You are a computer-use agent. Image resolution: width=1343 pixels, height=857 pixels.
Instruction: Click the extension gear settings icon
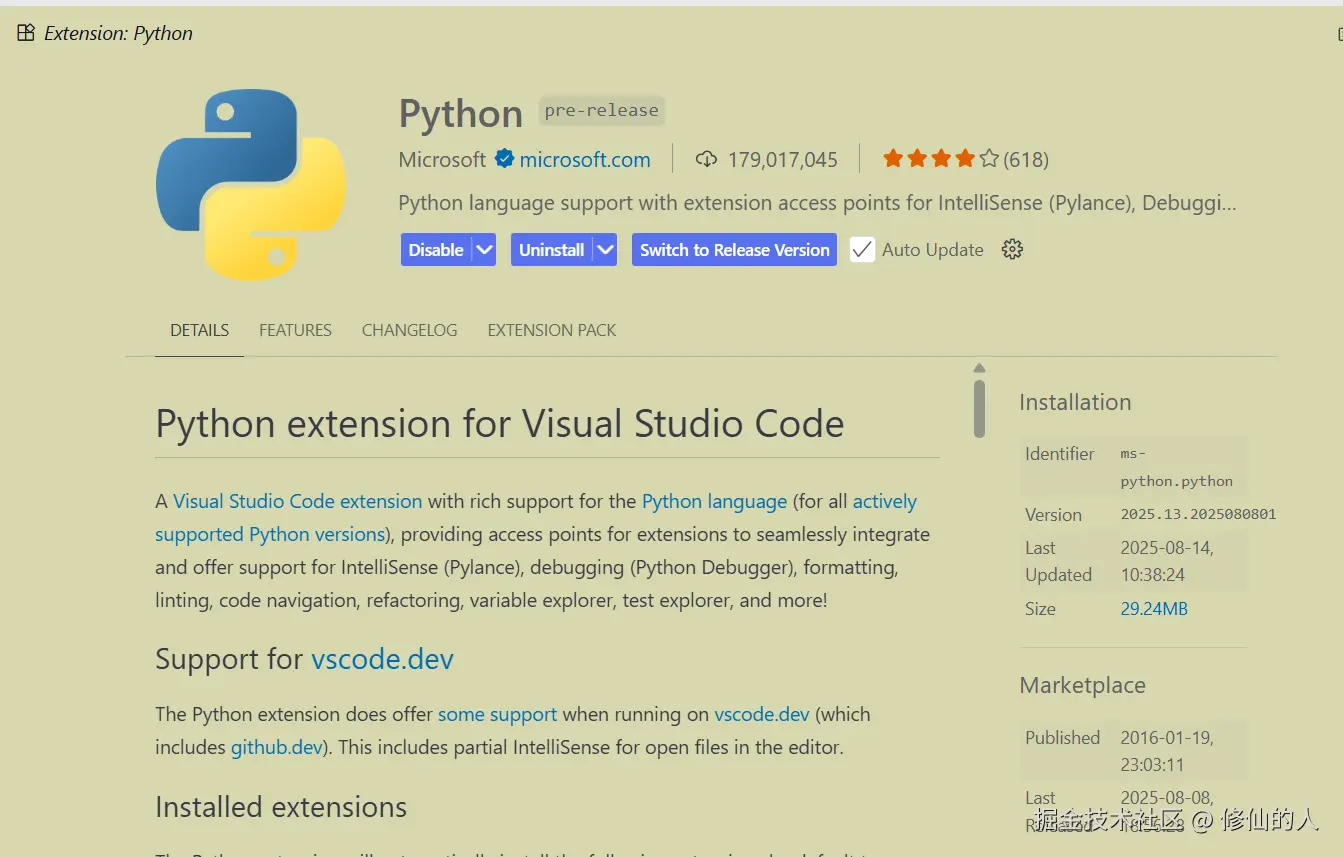pos(1012,250)
